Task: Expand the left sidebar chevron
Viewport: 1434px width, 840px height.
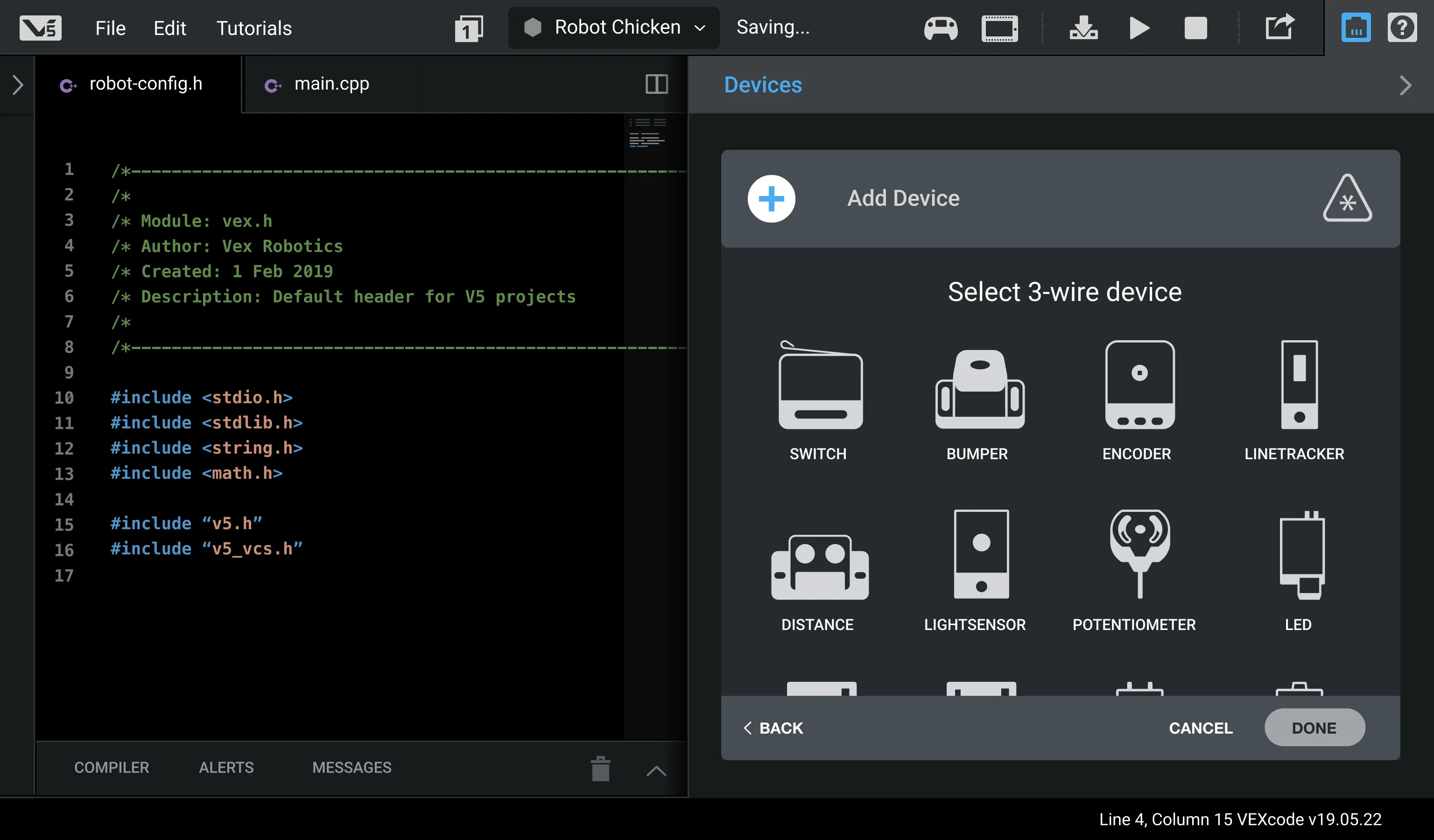Action: coord(18,85)
